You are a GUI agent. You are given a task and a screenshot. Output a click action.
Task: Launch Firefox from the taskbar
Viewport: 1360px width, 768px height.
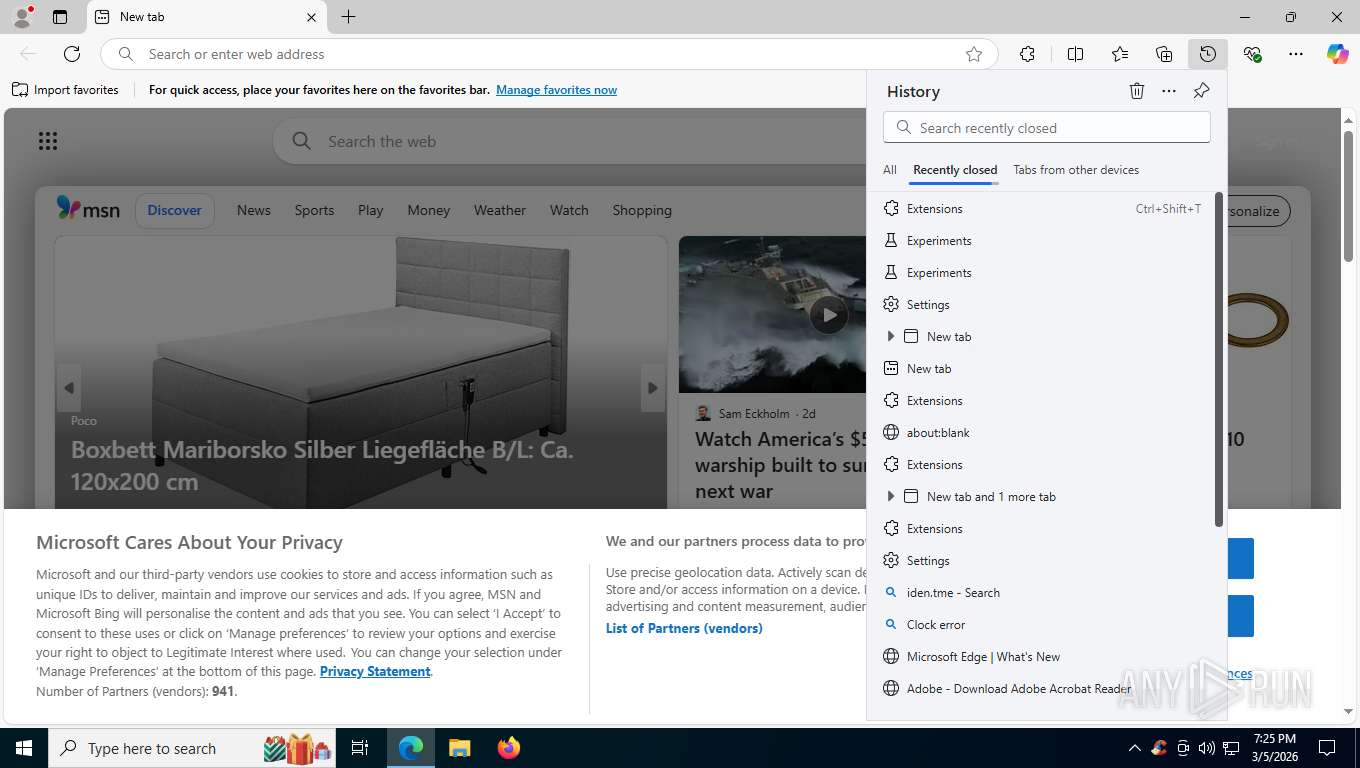[x=509, y=748]
